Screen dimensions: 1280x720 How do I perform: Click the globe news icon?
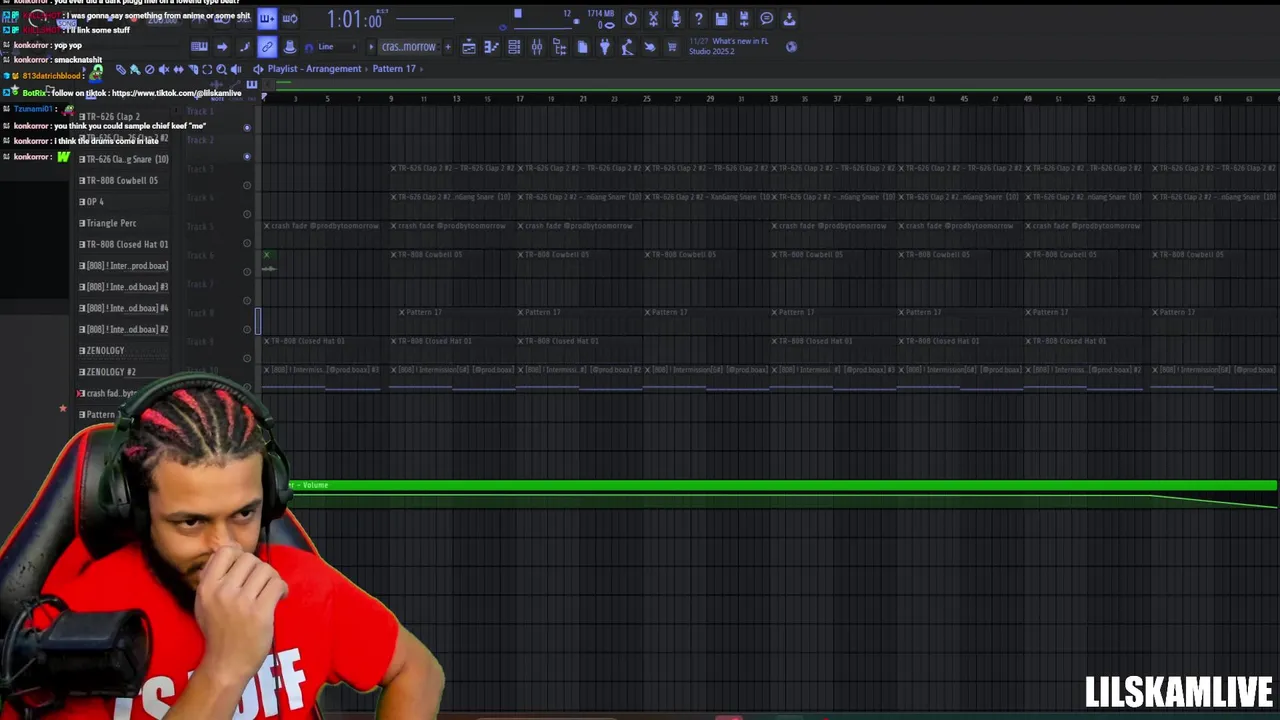[x=791, y=47]
